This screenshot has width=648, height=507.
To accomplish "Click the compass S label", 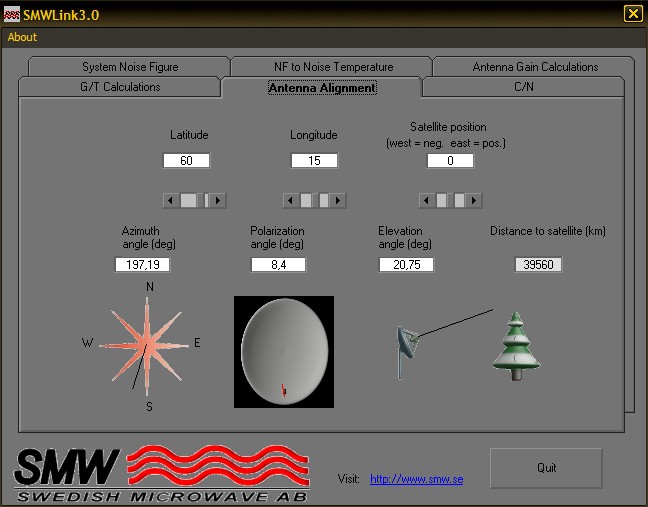I will pyautogui.click(x=149, y=407).
